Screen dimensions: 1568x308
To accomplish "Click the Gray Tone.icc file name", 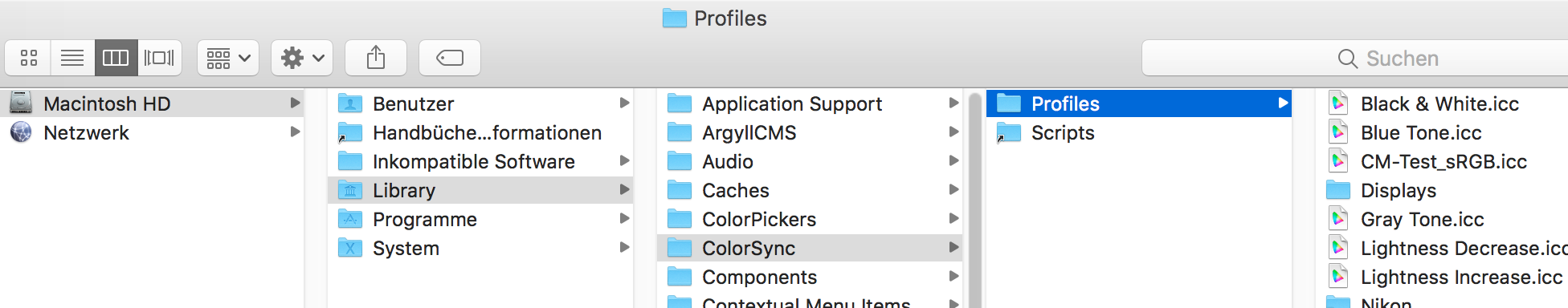I will [1422, 219].
